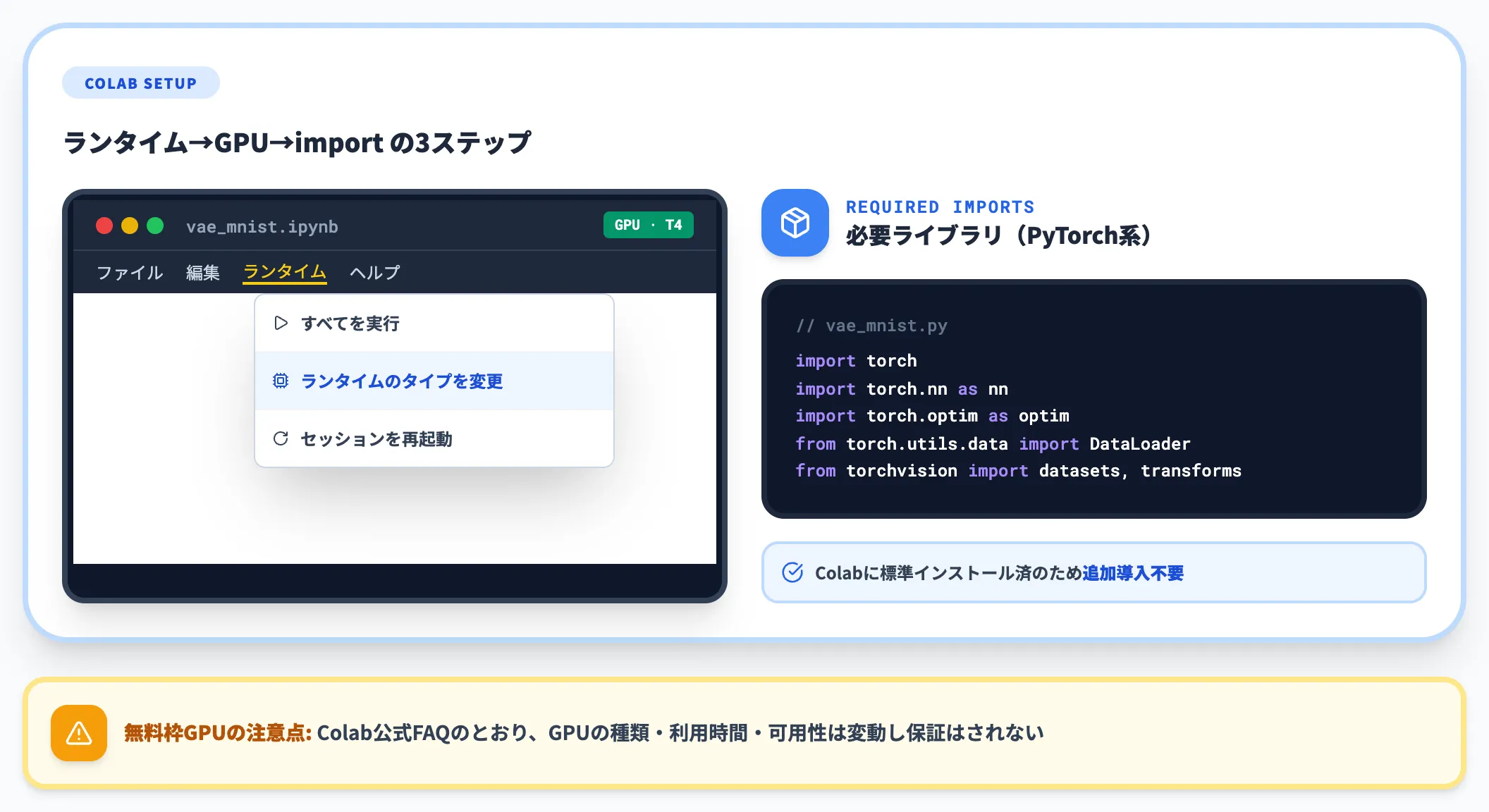
Task: Click the green maximize dot
Action: click(x=155, y=226)
